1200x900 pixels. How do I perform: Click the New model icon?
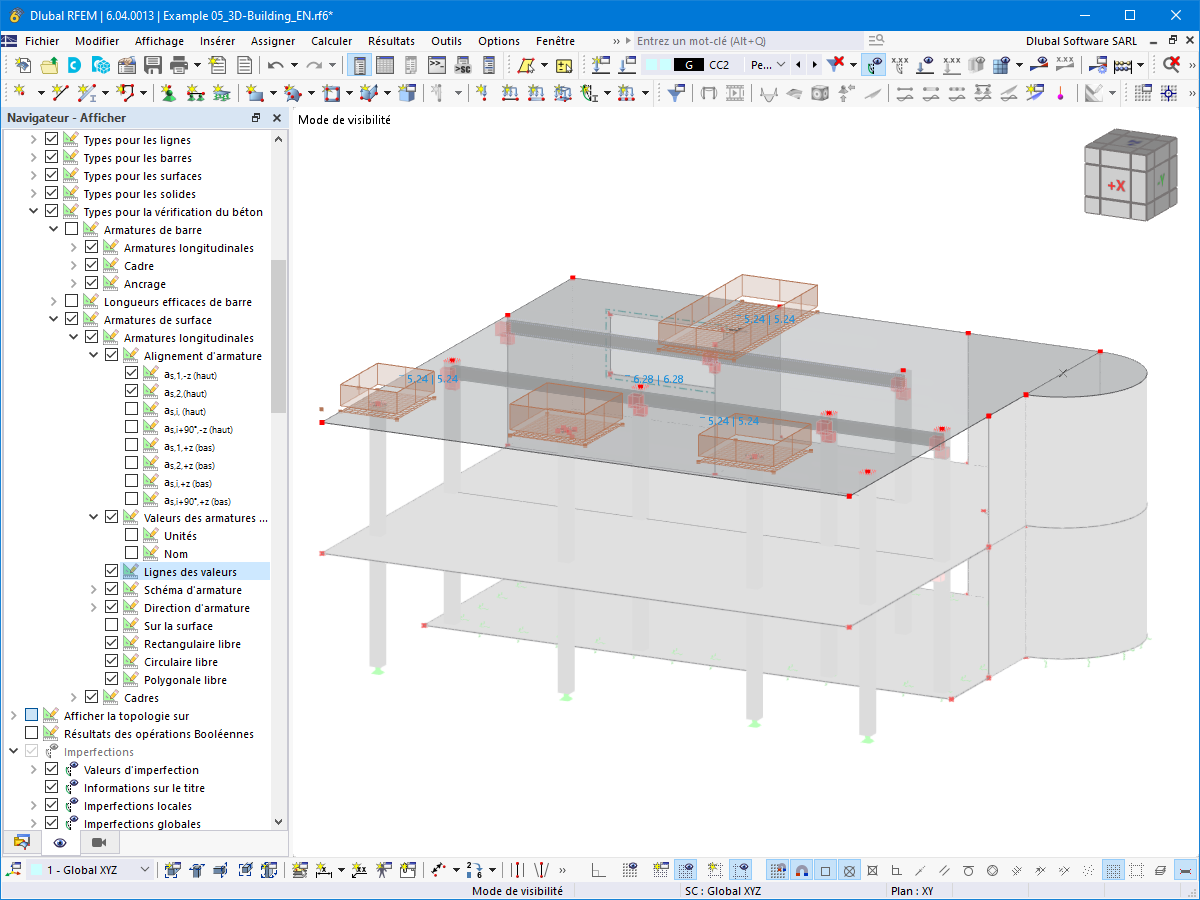[23, 65]
